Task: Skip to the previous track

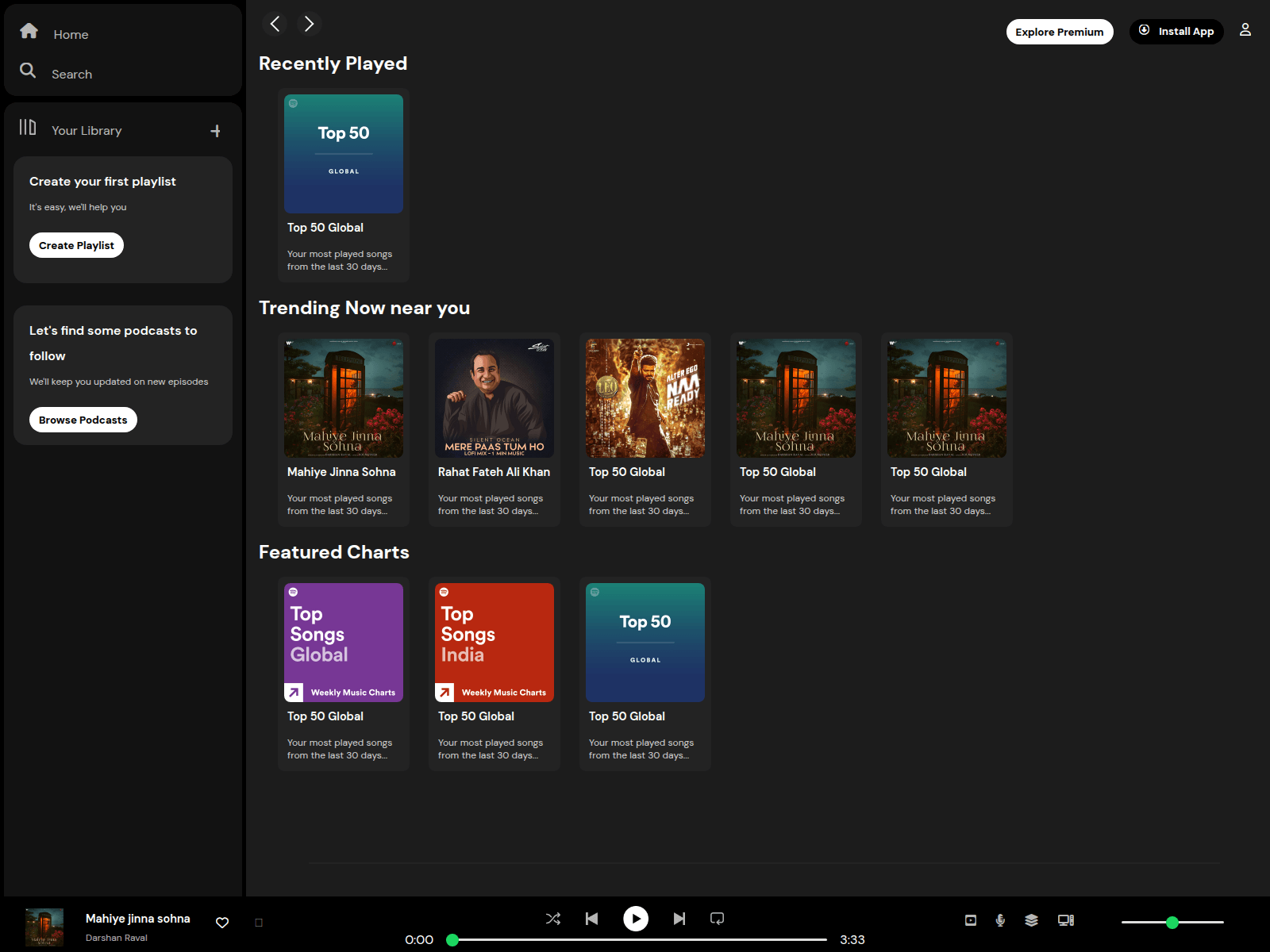Action: [592, 919]
